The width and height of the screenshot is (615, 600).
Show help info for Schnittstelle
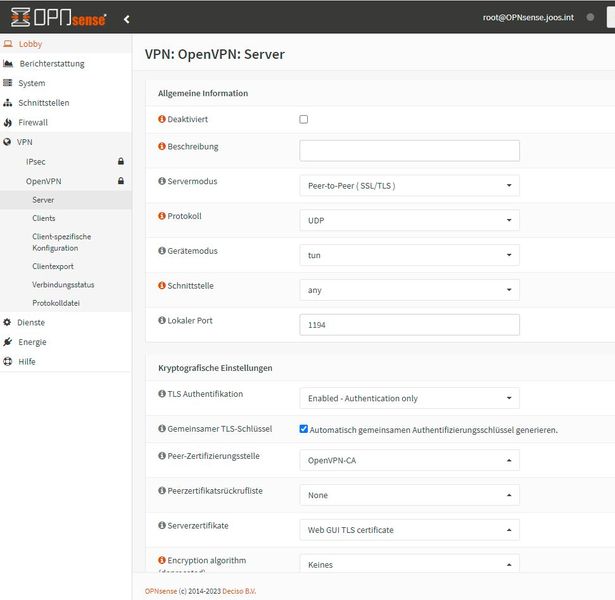(x=162, y=285)
